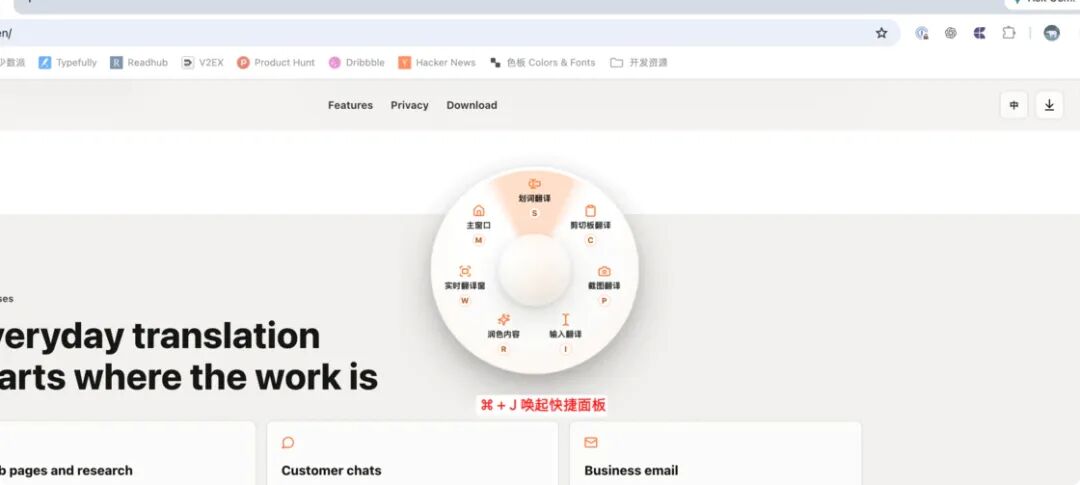Bookmark this page with the star icon

(882, 33)
